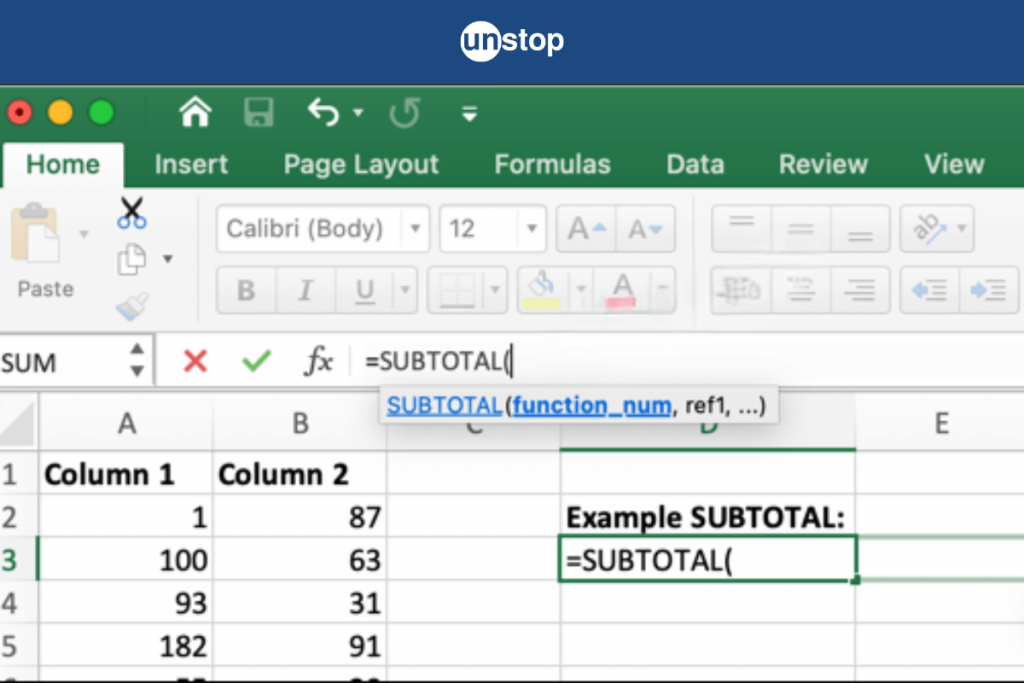
Task: Click the Select All corner triangle
Action: [x=18, y=424]
